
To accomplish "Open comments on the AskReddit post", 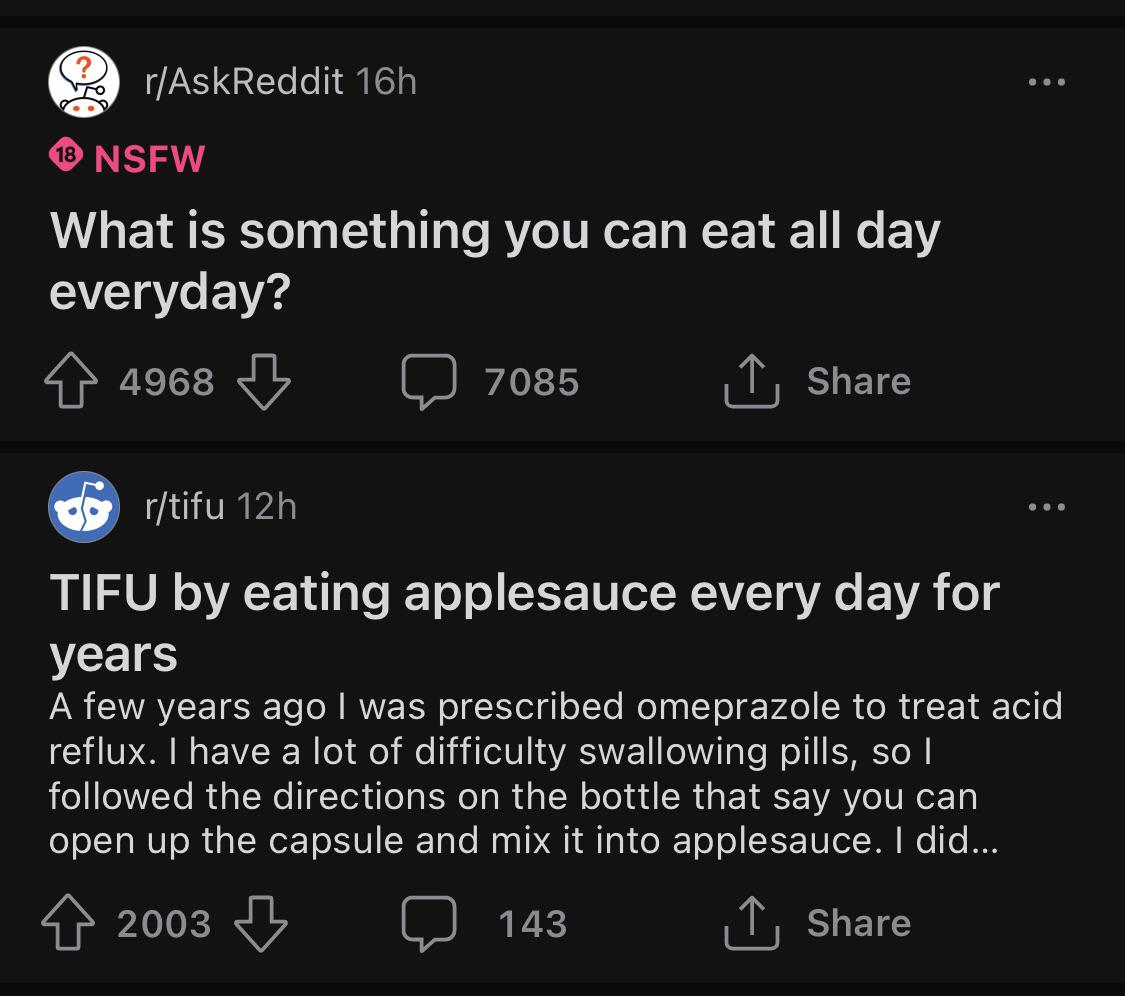I will tap(429, 382).
